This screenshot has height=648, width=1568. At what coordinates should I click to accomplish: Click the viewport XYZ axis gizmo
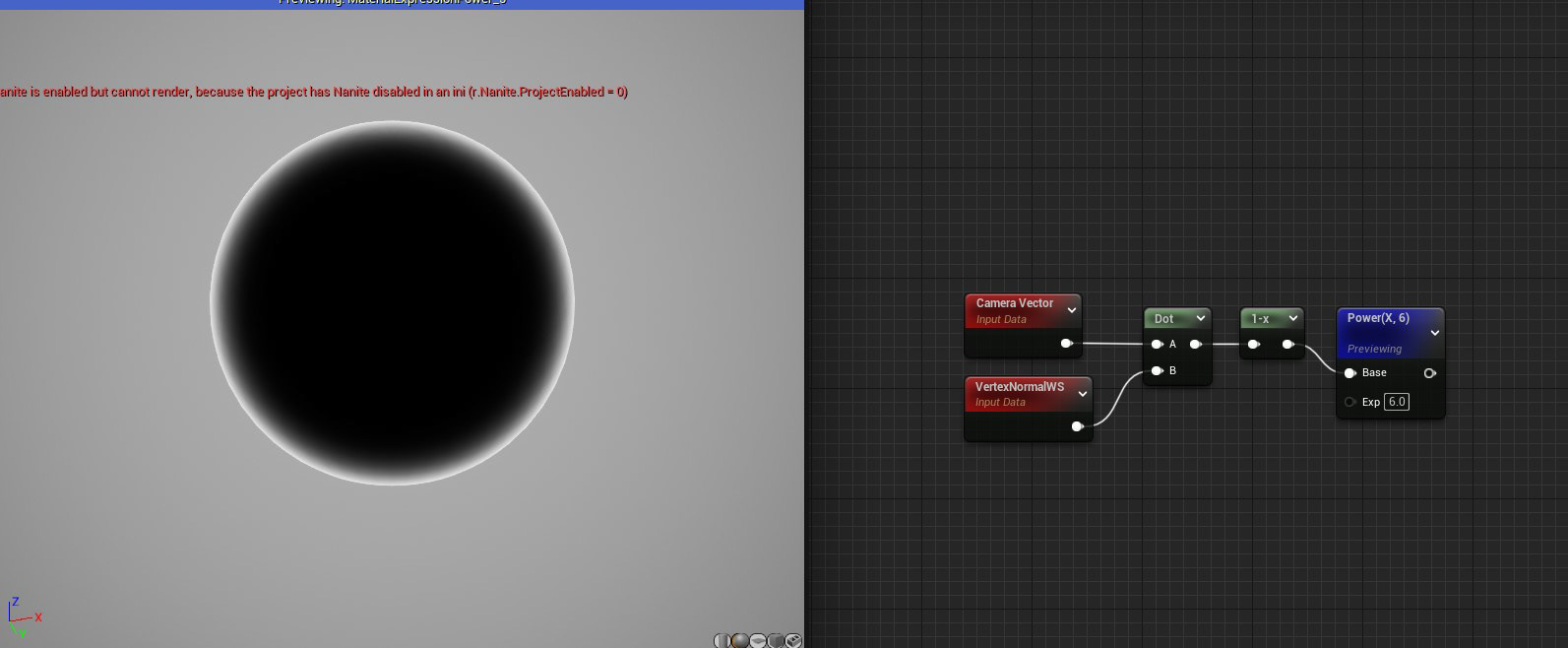click(x=24, y=617)
